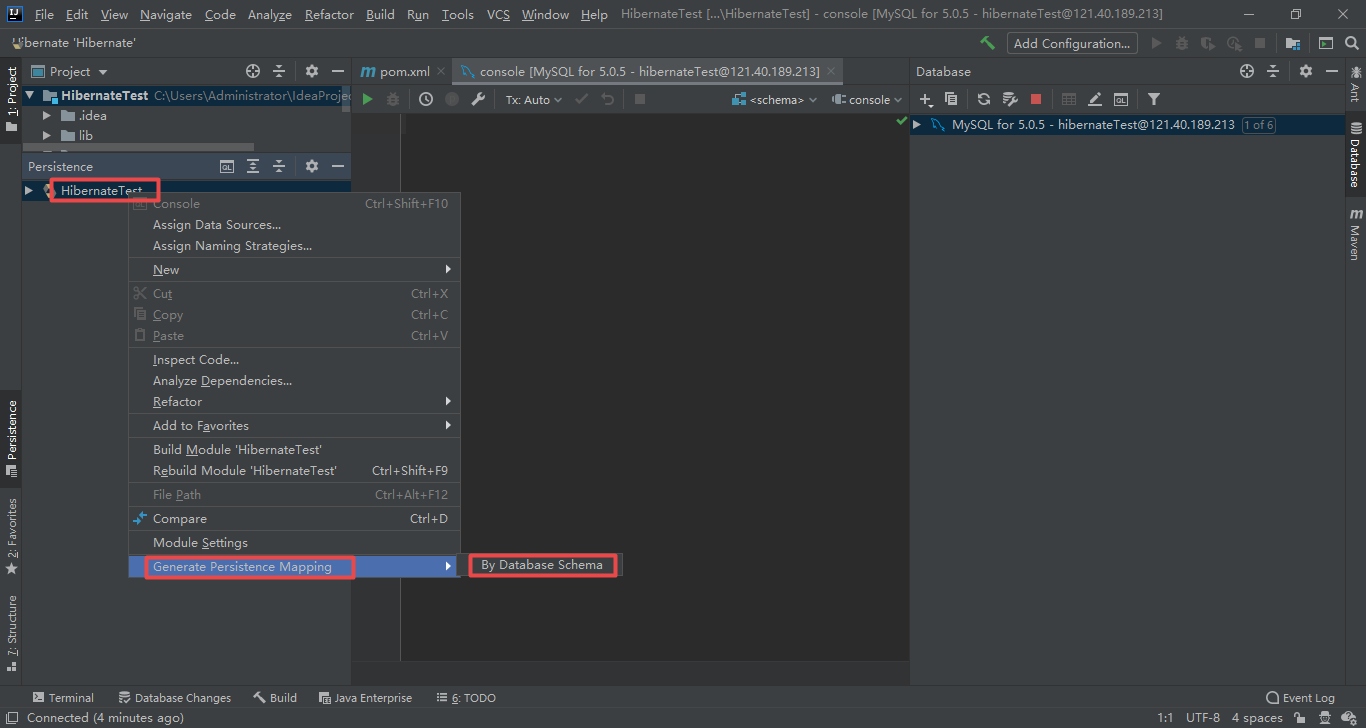1366x728 pixels.
Task: Choose By Database Schema from the submenu
Action: (543, 565)
